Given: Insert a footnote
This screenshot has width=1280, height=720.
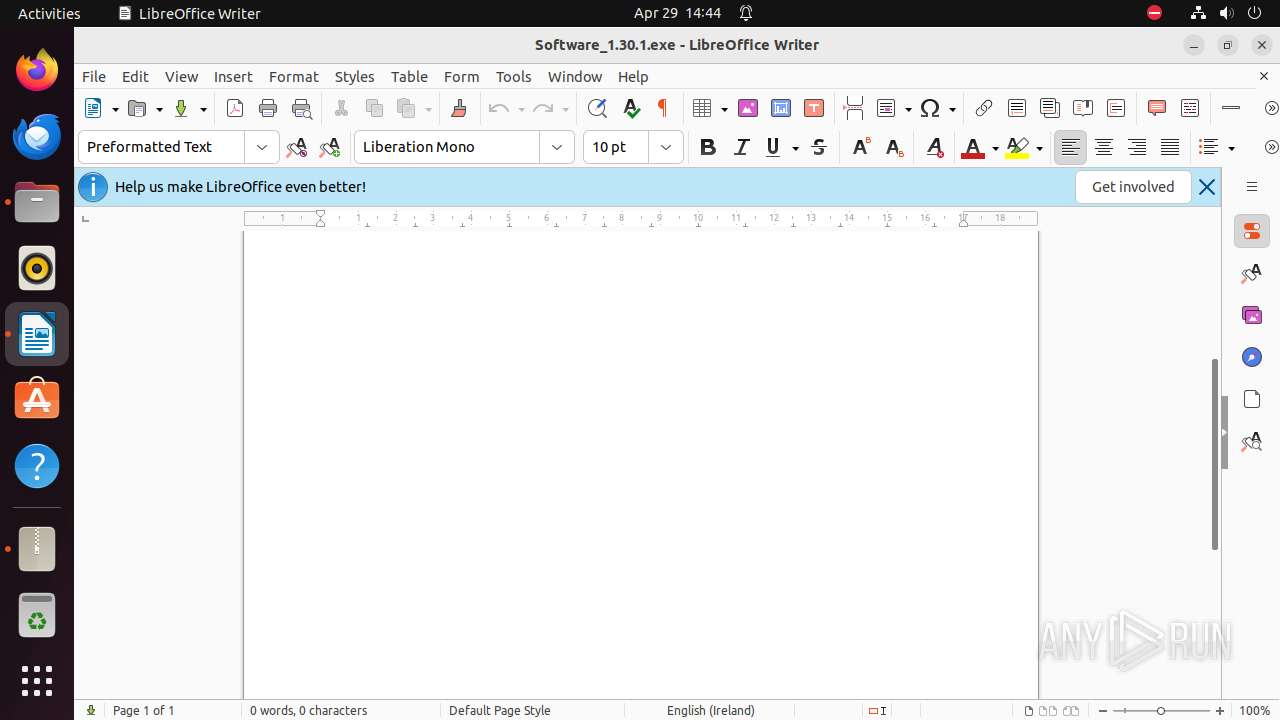Looking at the screenshot, I should coord(1017,109).
